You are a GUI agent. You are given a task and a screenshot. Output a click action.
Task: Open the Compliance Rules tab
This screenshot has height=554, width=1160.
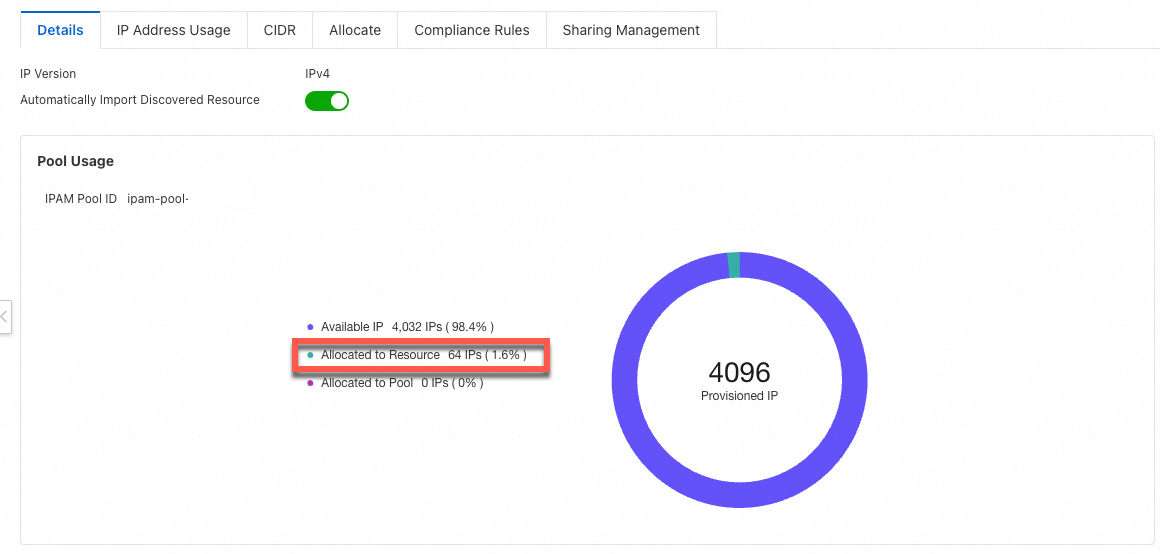[x=472, y=30]
